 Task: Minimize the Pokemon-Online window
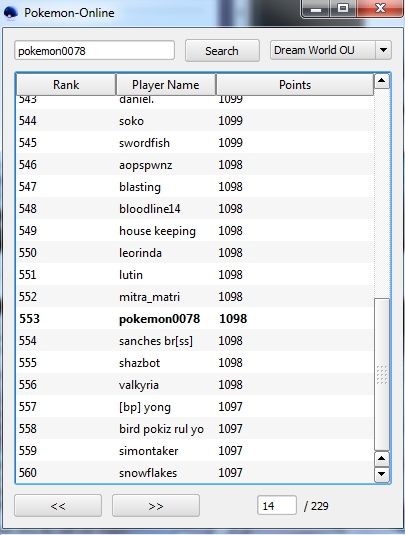click(316, 9)
